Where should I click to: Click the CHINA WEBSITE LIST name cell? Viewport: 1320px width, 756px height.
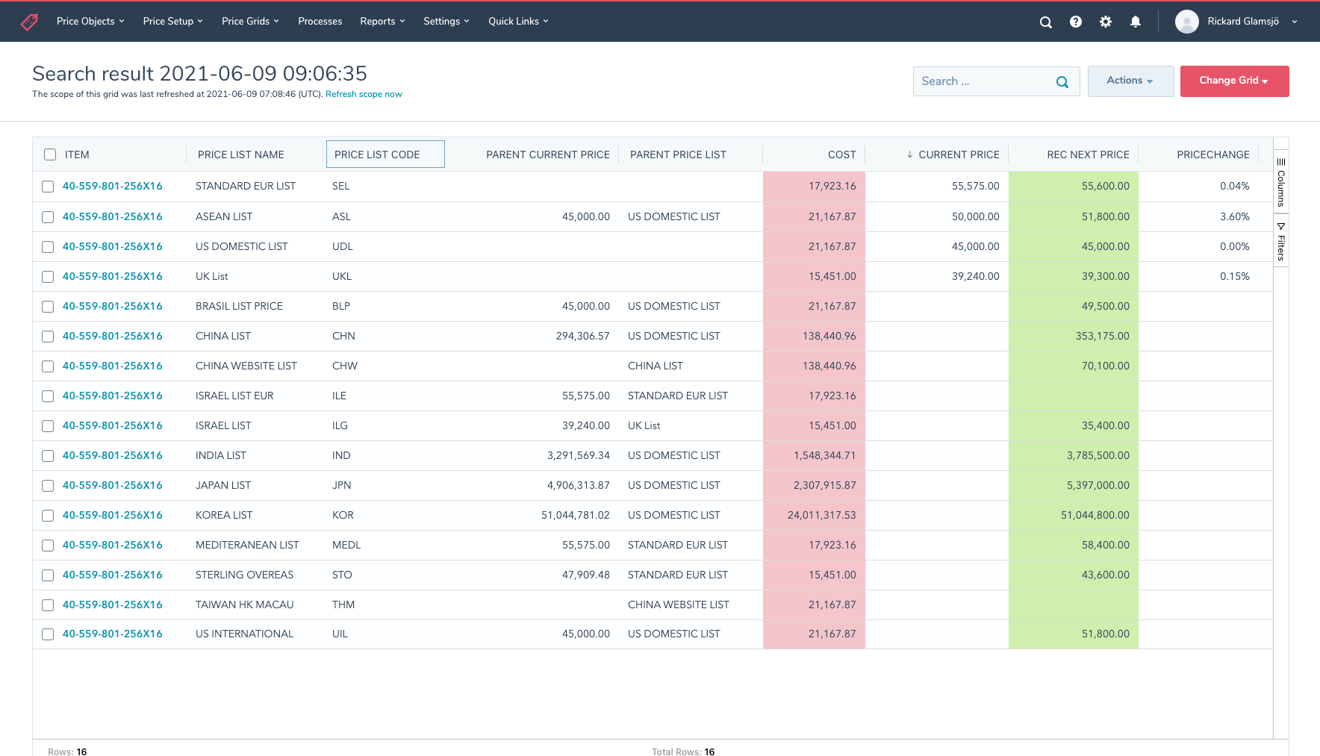[x=246, y=366]
